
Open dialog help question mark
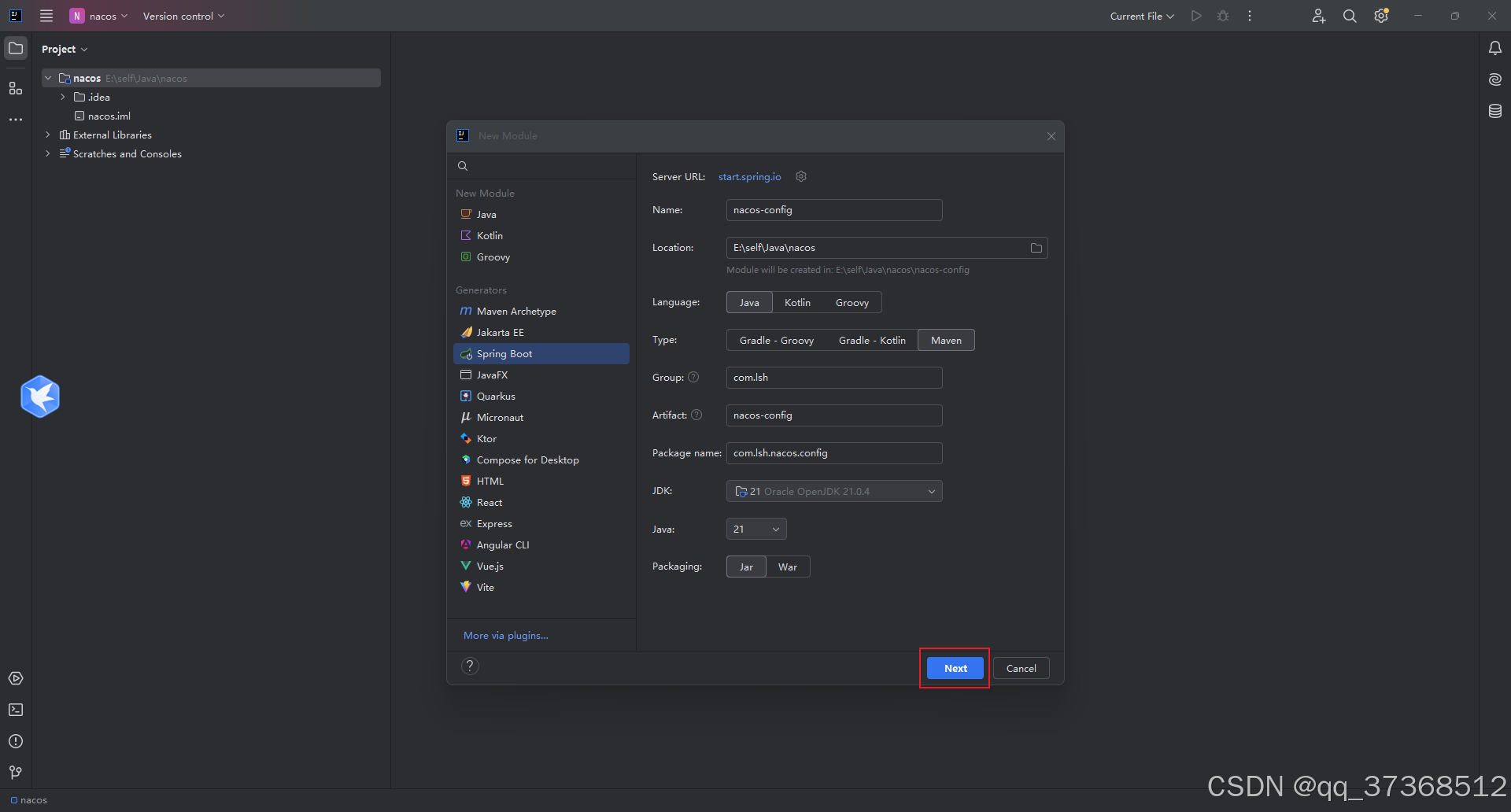tap(470, 666)
